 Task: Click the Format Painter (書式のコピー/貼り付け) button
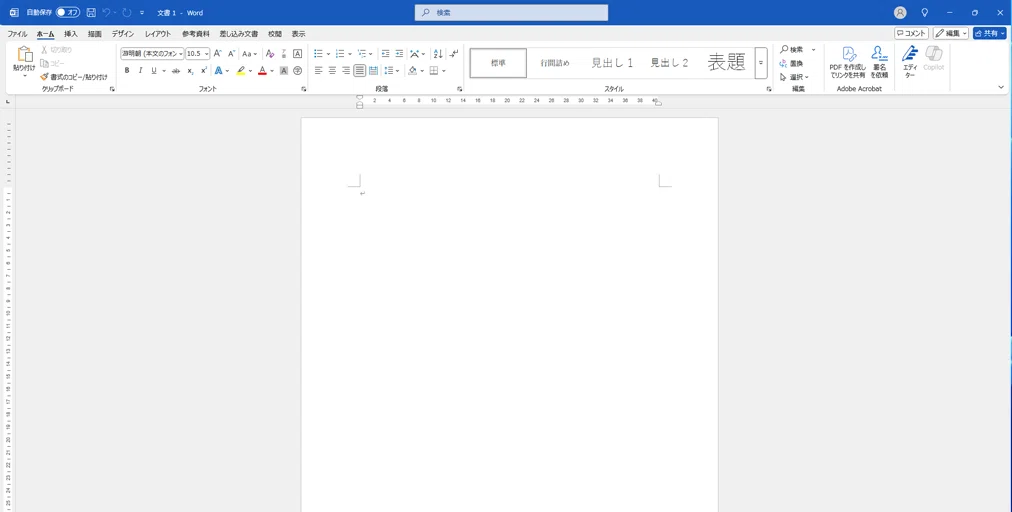(x=74, y=77)
